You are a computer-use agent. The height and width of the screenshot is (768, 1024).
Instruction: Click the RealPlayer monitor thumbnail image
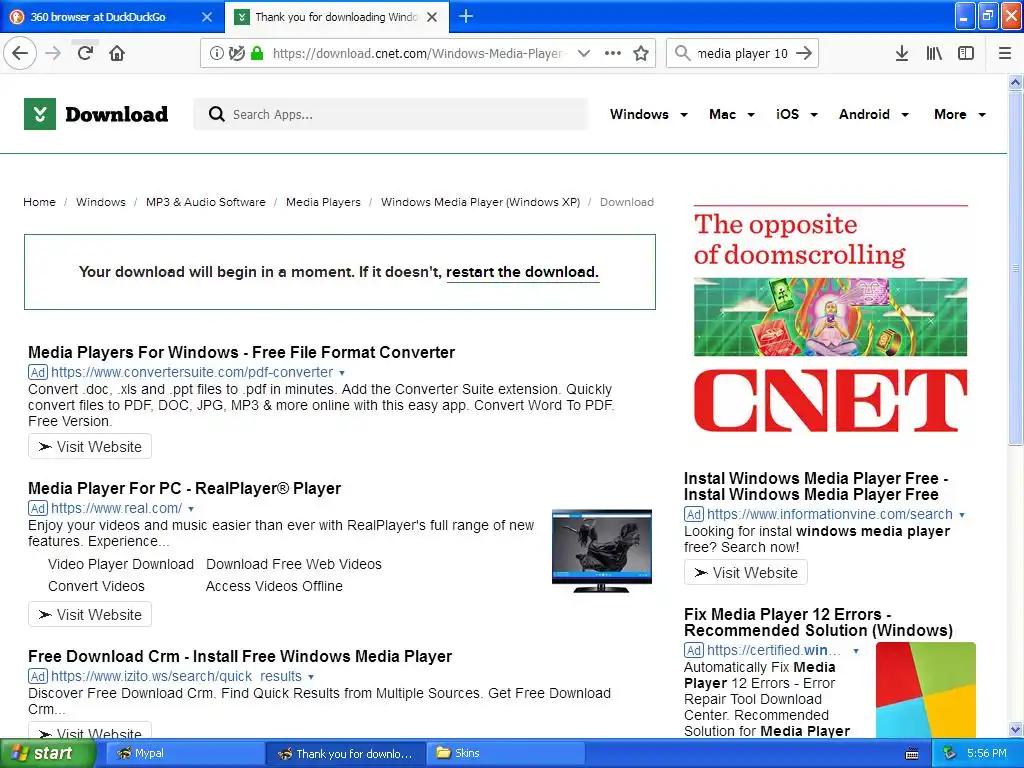tap(601, 551)
